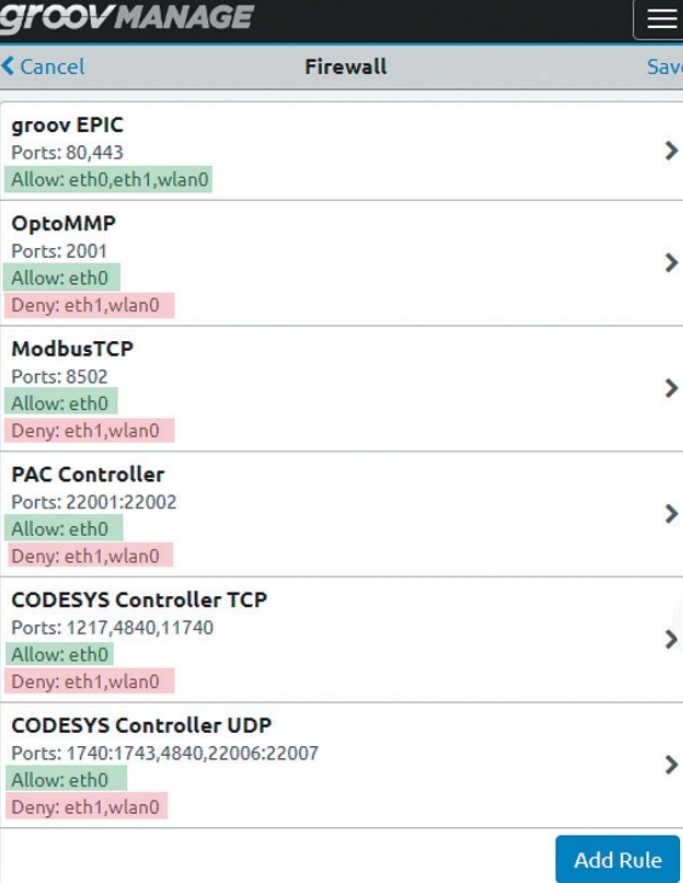Open OptoMMP rule details arrow
683x883 pixels.
pyautogui.click(x=671, y=263)
